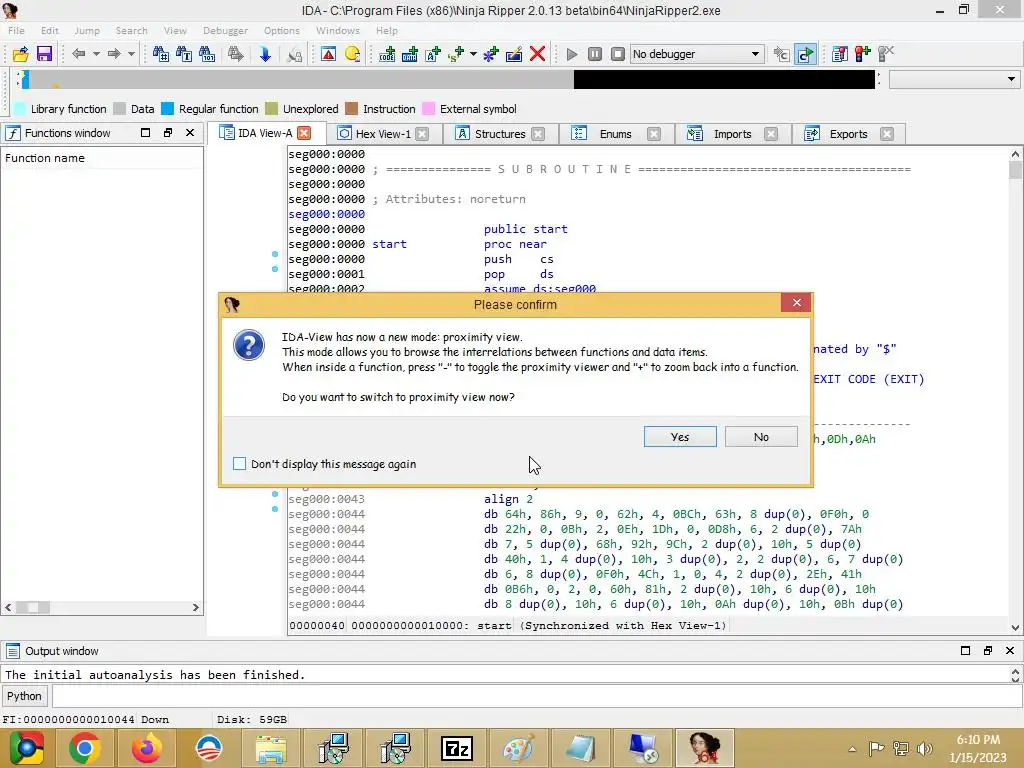The height and width of the screenshot is (768, 1024).
Task: Click the blue asterisk toolbar icon
Action: click(490, 54)
